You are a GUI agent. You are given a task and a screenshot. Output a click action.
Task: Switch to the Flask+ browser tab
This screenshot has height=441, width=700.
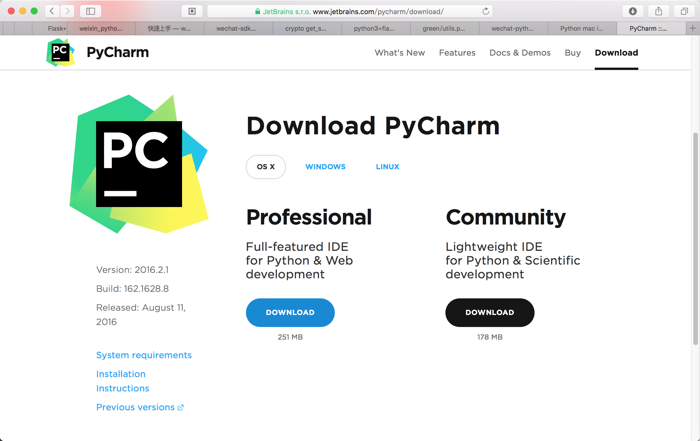click(50, 28)
